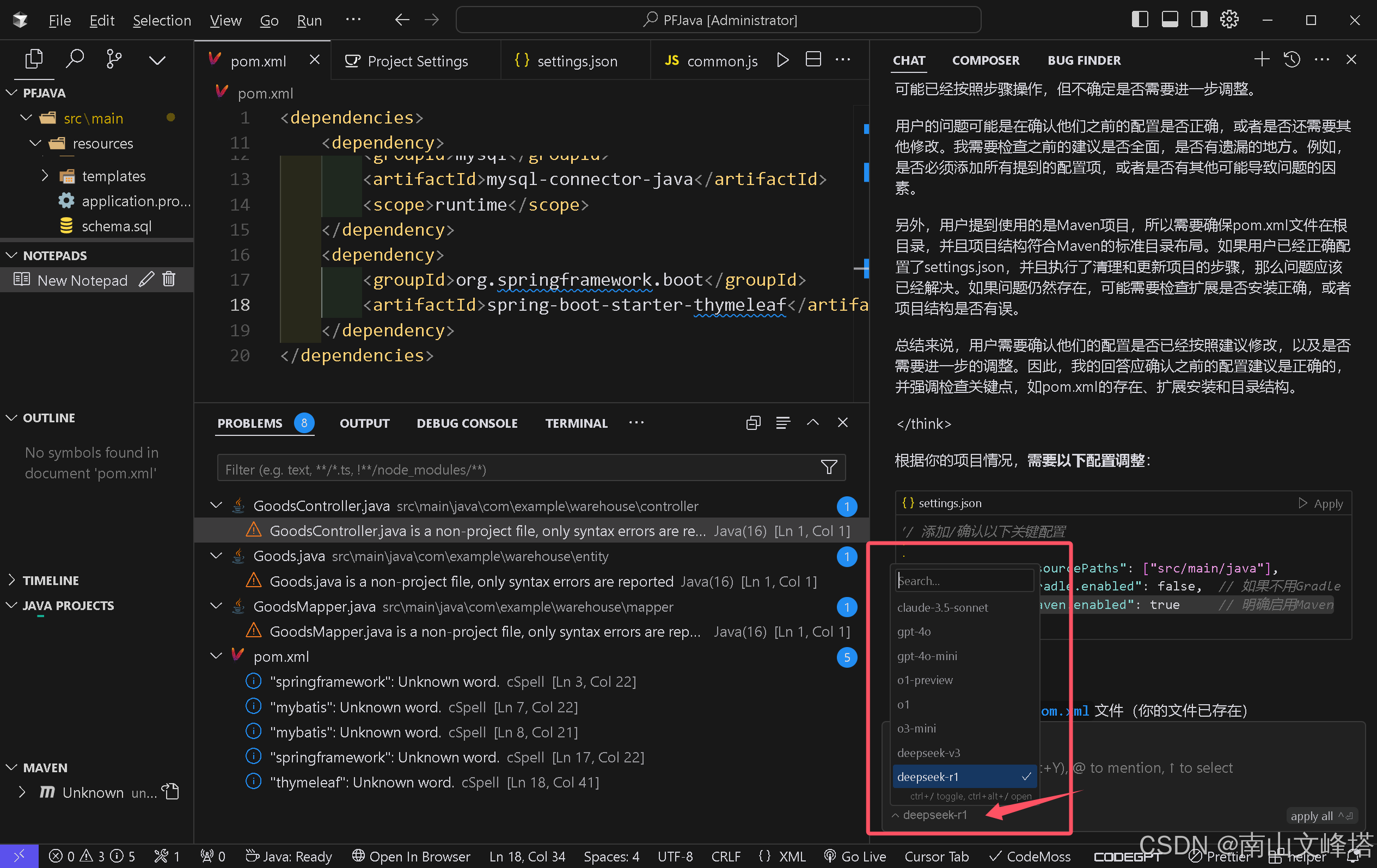This screenshot has height=868, width=1377.
Task: Click the Split Editor icon
Action: click(x=812, y=60)
